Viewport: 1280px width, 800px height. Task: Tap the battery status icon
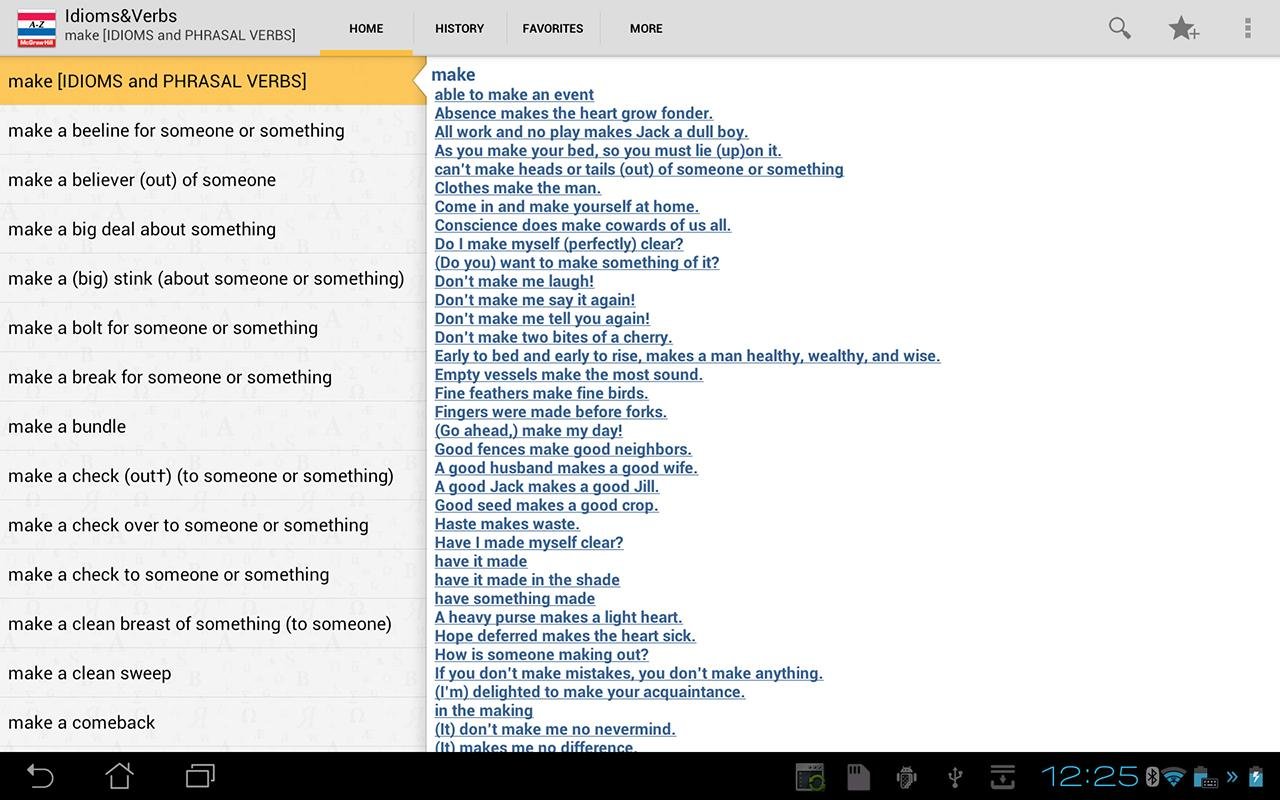[x=1257, y=776]
